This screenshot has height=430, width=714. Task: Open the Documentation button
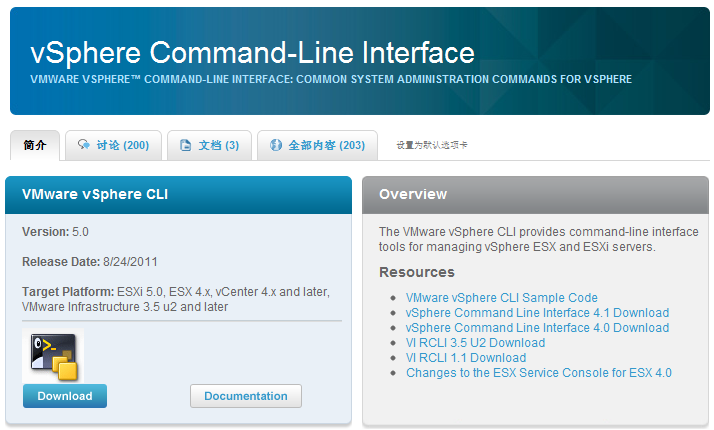pyautogui.click(x=245, y=396)
